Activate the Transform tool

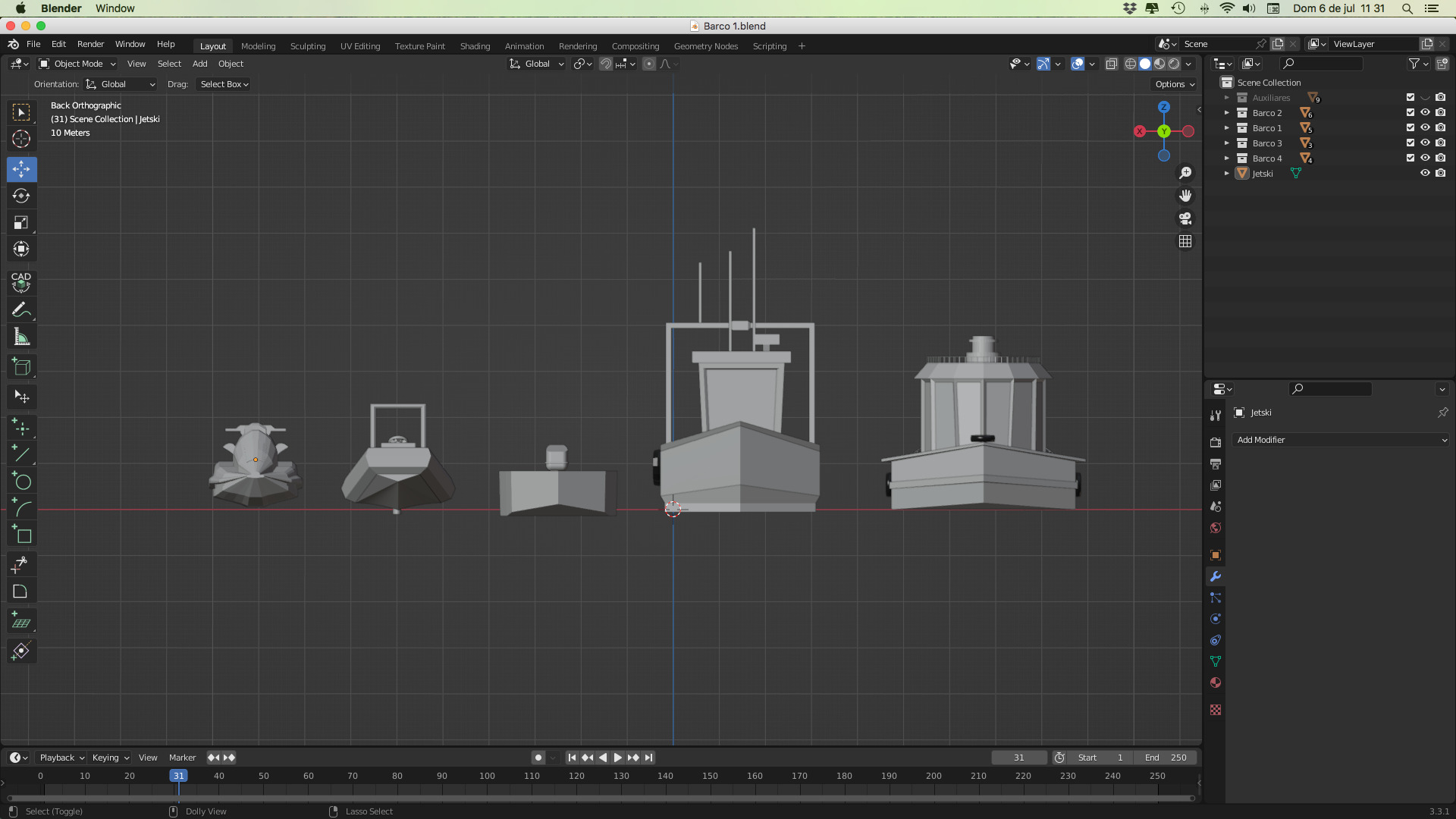[21, 249]
